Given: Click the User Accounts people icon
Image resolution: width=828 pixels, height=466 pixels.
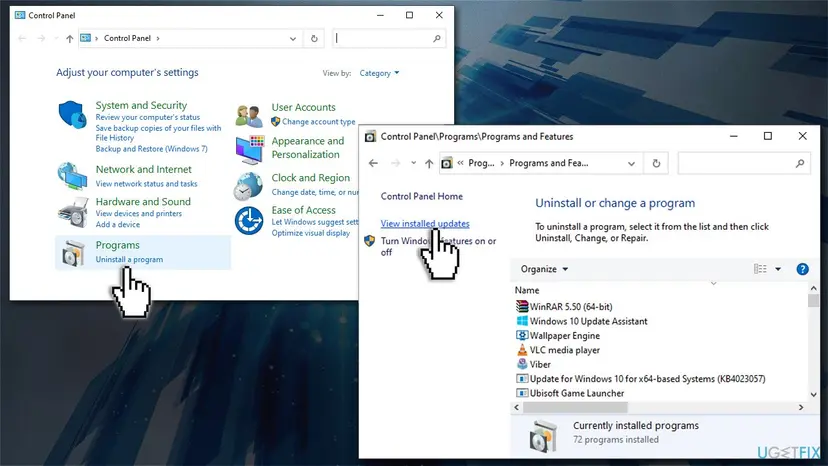Looking at the screenshot, I should 249,116.
